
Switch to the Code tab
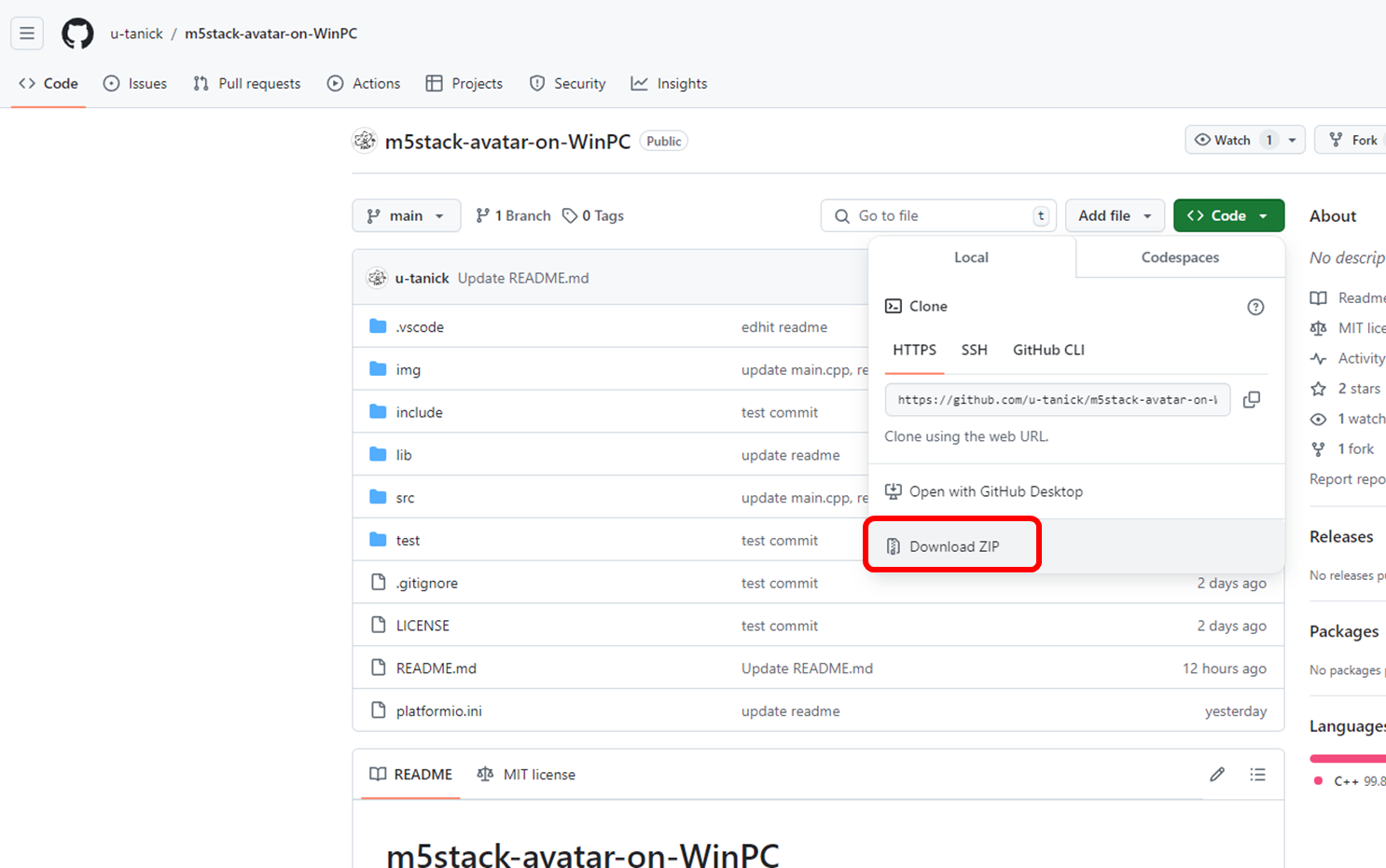click(x=49, y=84)
